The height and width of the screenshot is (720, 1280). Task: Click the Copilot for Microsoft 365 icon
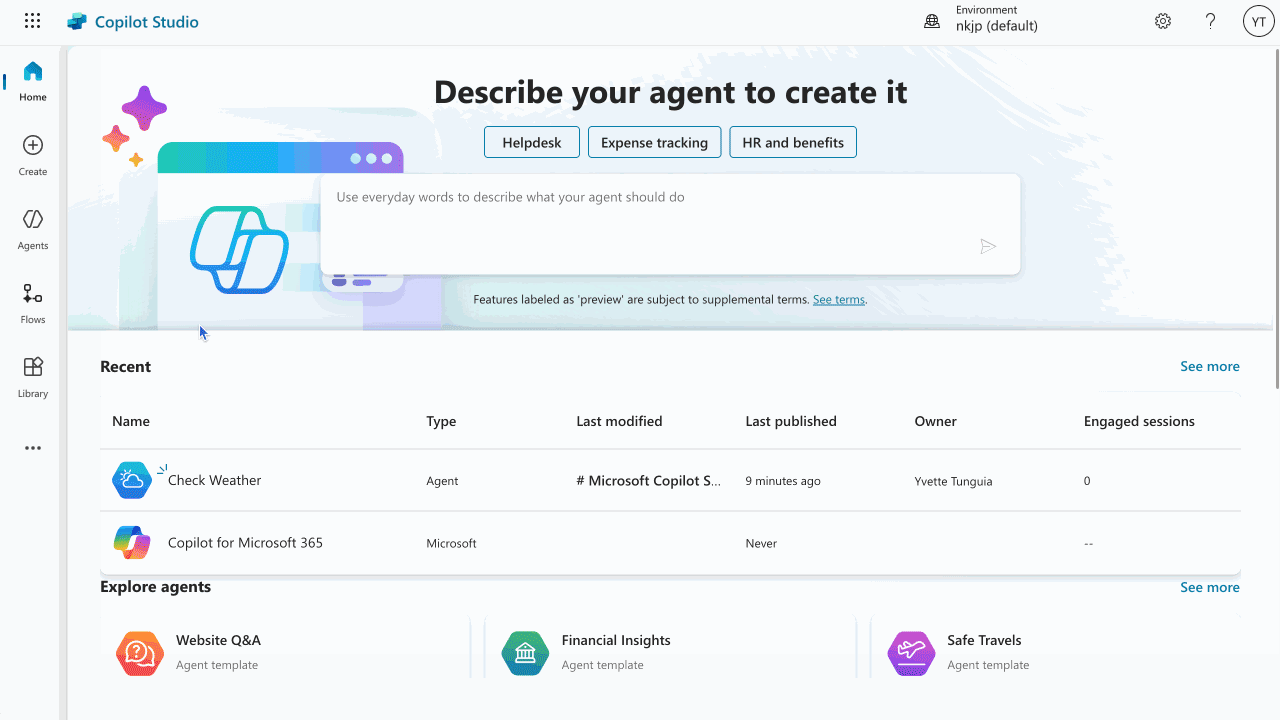point(132,543)
